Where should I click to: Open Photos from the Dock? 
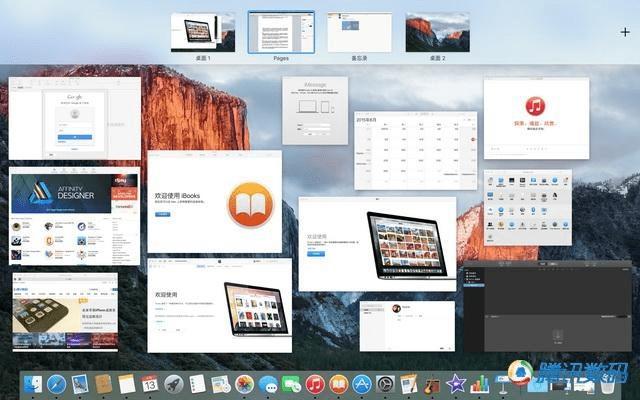(x=244, y=384)
